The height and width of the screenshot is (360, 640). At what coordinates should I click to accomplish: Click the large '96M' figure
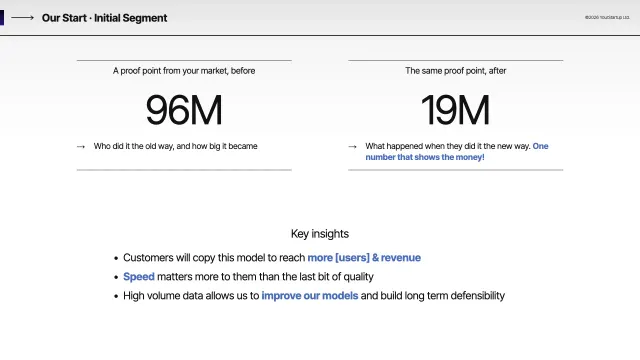click(184, 110)
